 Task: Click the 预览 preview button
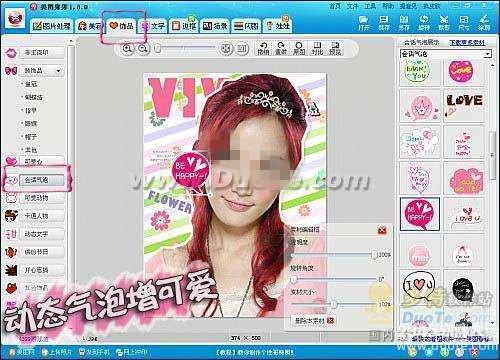[335, 48]
